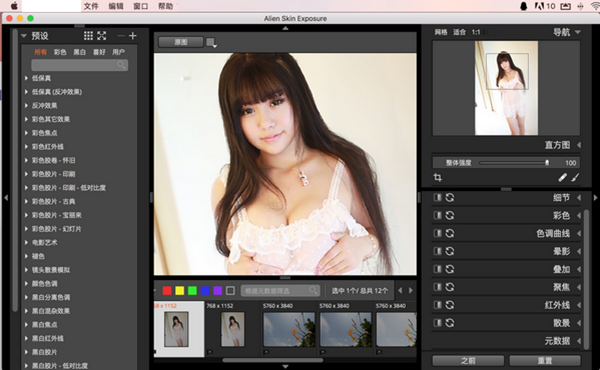Collapse the top panel arrow above preview

[285, 28]
